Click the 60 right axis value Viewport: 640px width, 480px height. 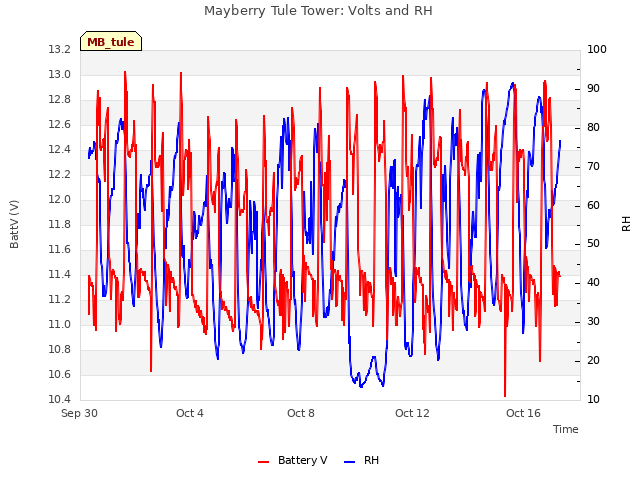click(593, 205)
